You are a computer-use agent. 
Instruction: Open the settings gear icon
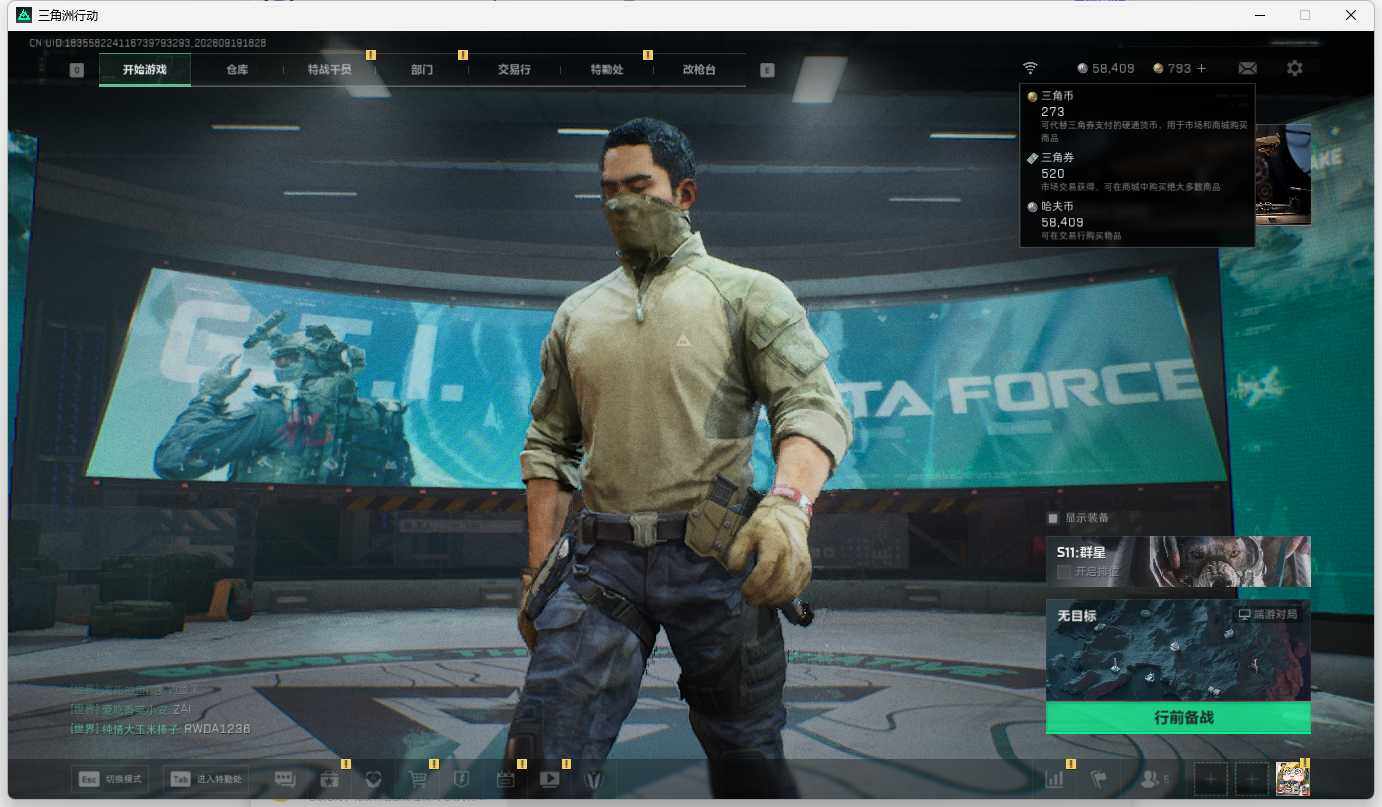pos(1295,68)
